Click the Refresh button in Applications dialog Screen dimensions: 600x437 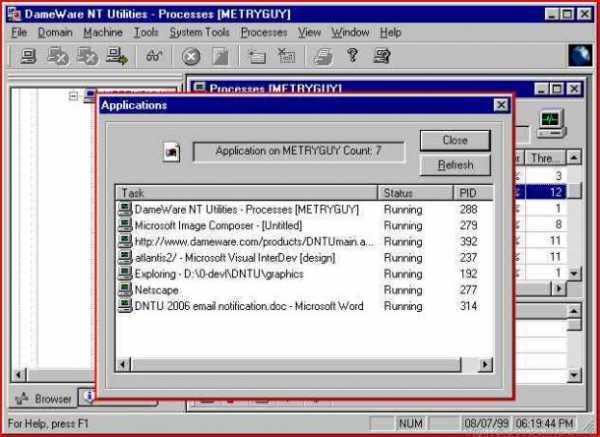tap(455, 165)
